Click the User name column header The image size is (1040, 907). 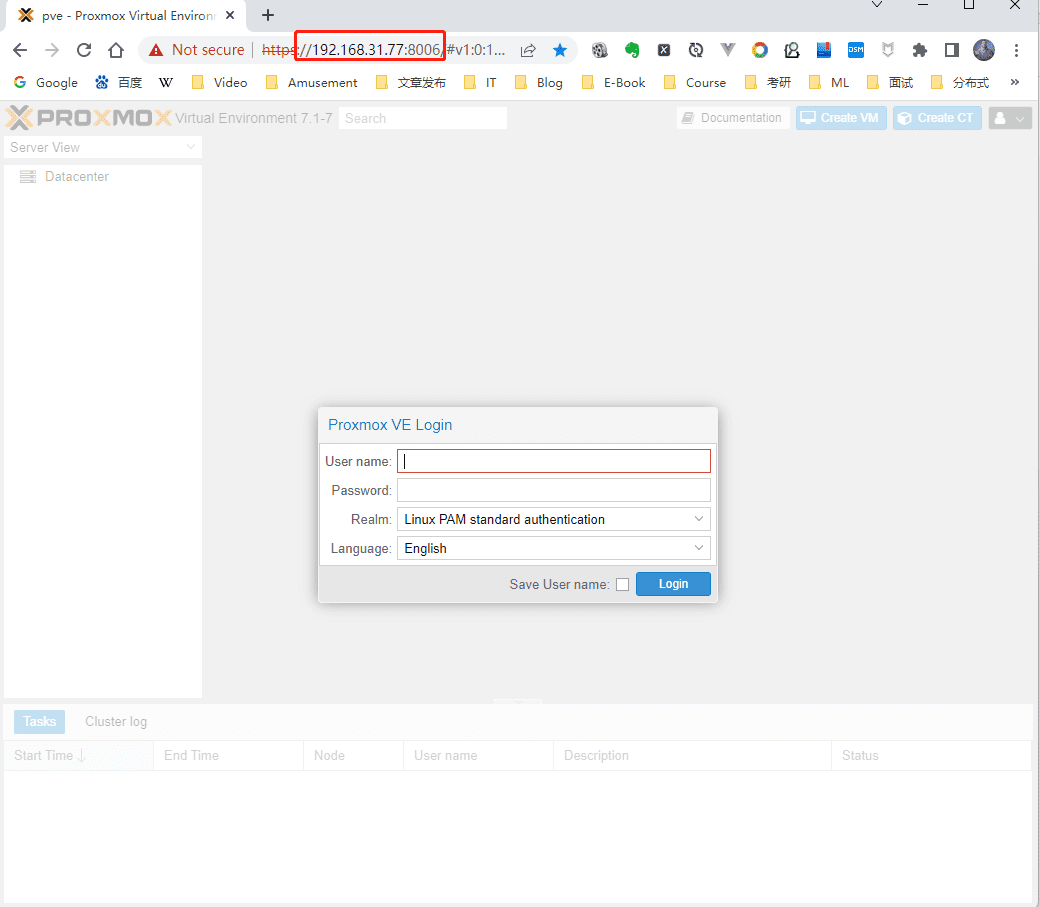[x=478, y=756]
